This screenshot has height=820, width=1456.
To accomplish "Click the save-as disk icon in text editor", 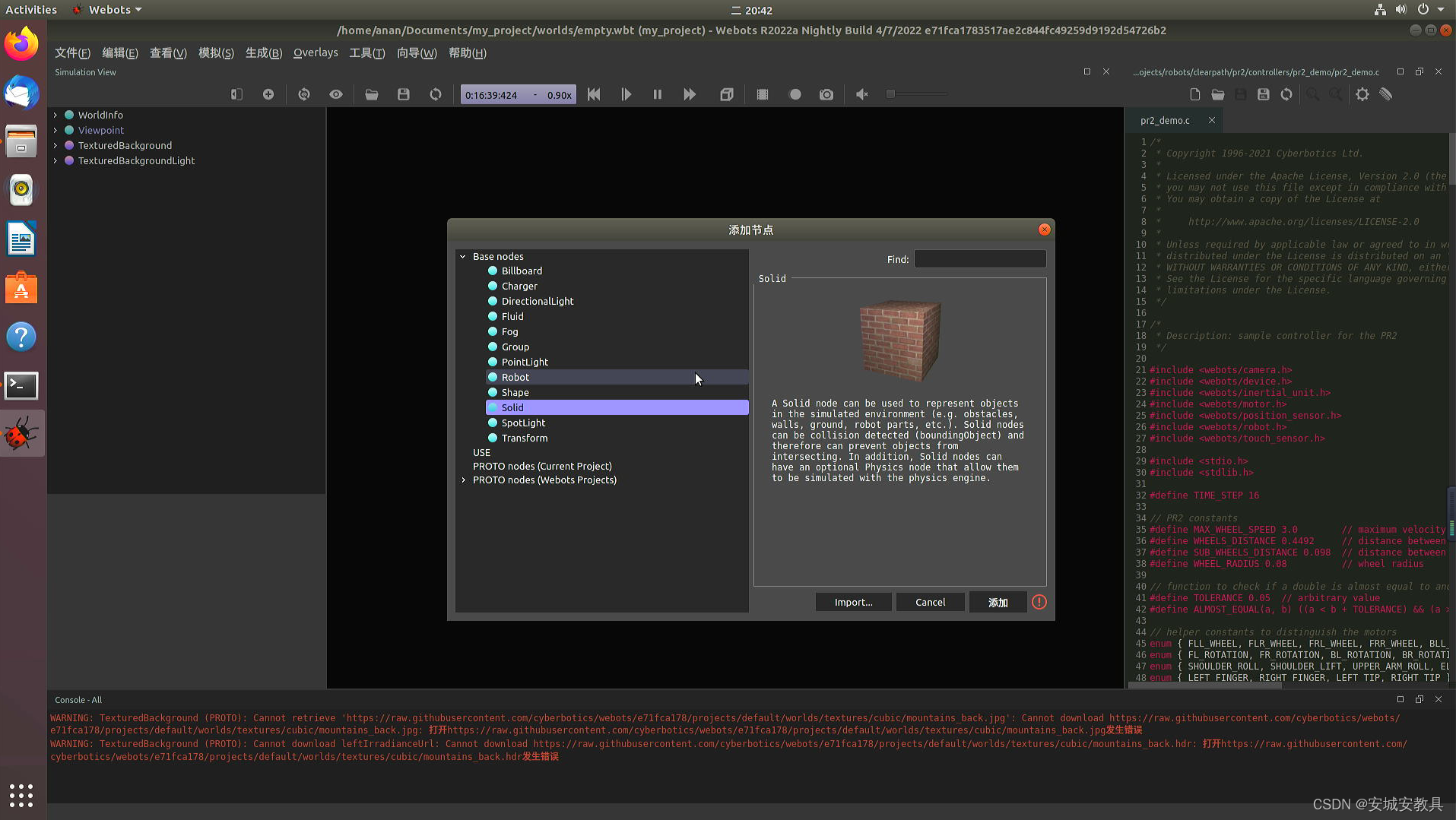I will 1264,94.
